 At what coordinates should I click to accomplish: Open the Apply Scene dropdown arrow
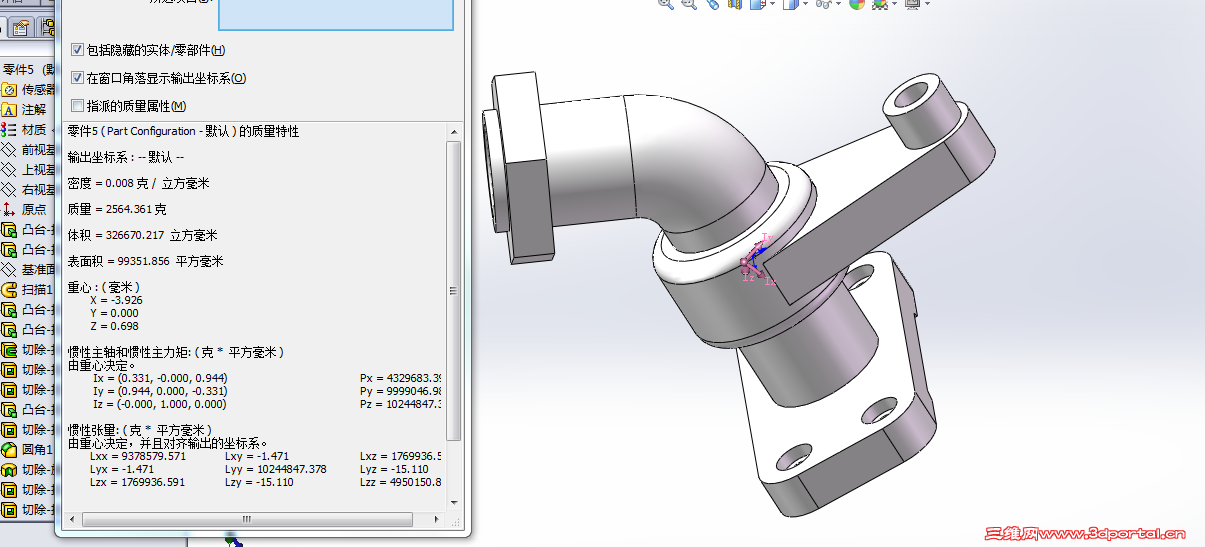pos(893,4)
